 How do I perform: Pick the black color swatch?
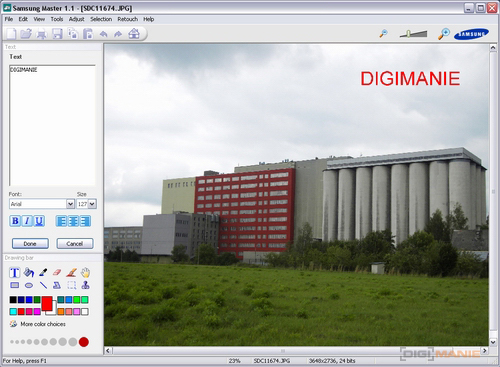(x=13, y=300)
